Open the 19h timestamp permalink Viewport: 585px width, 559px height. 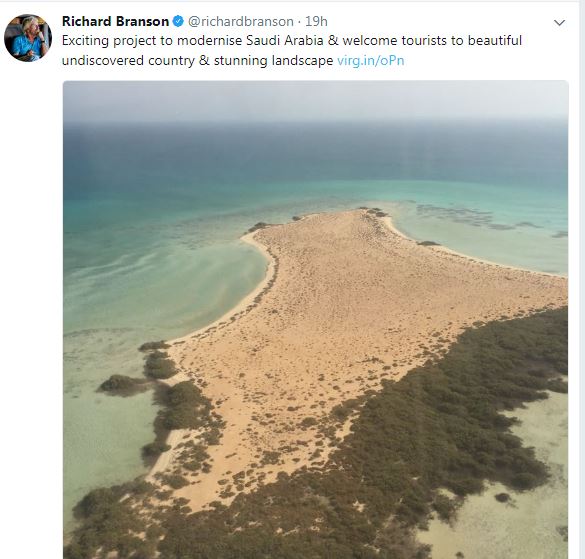316,22
